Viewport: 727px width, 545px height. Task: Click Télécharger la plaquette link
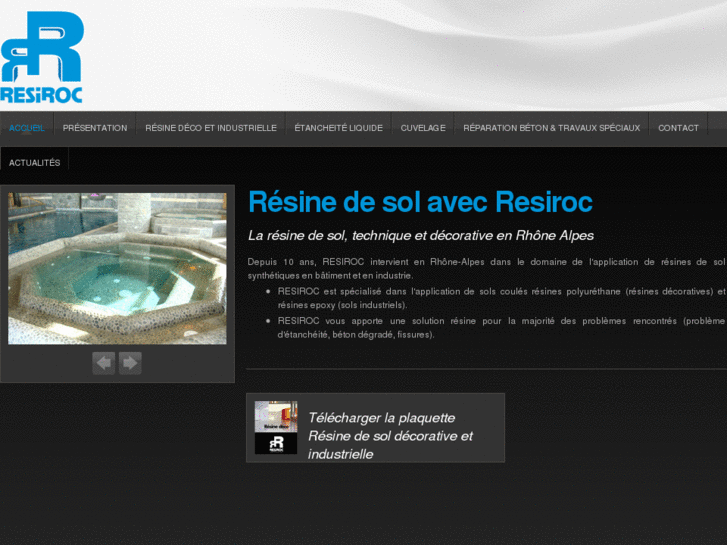tap(390, 436)
